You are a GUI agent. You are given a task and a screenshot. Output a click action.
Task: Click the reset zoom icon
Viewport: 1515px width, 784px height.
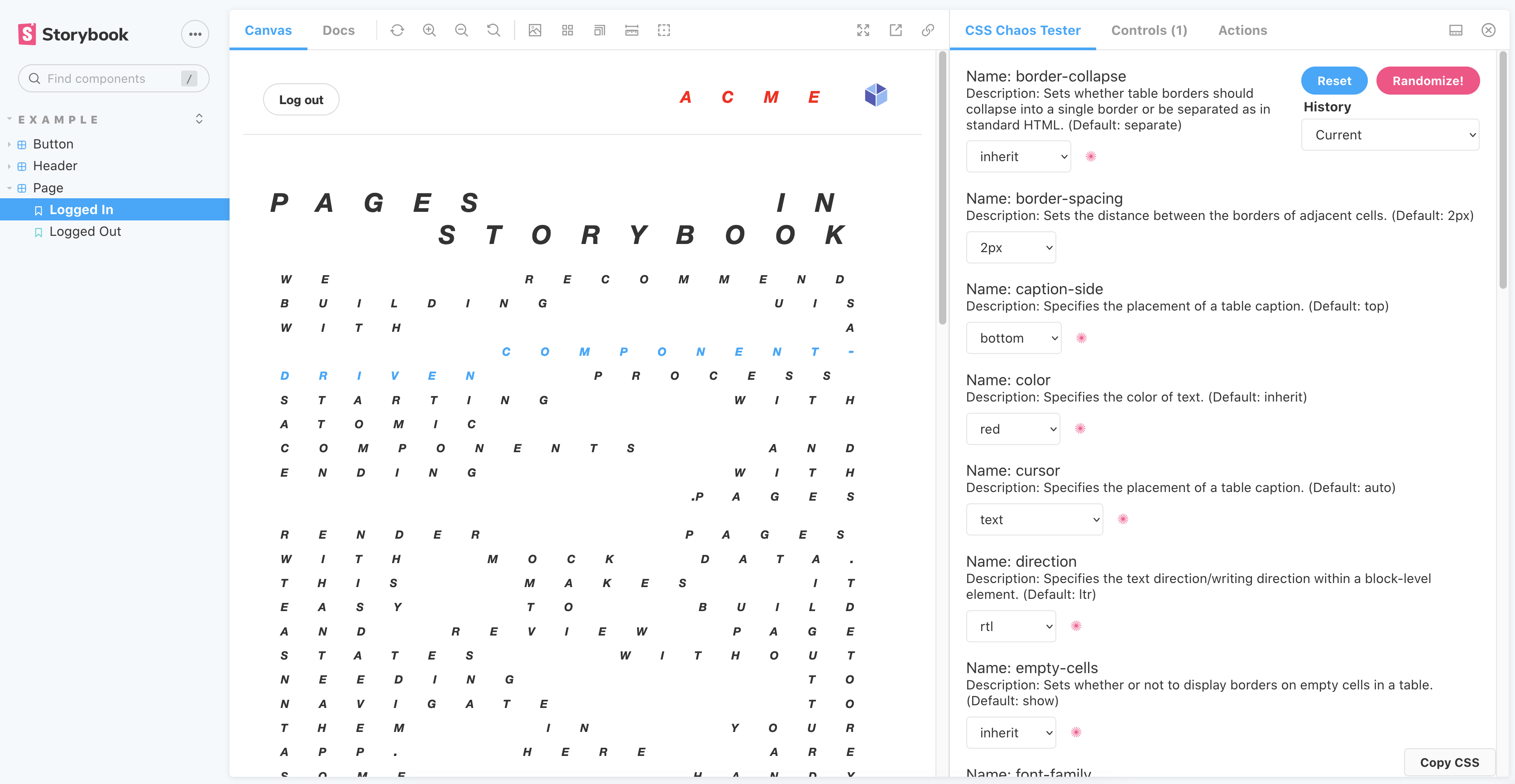point(494,30)
